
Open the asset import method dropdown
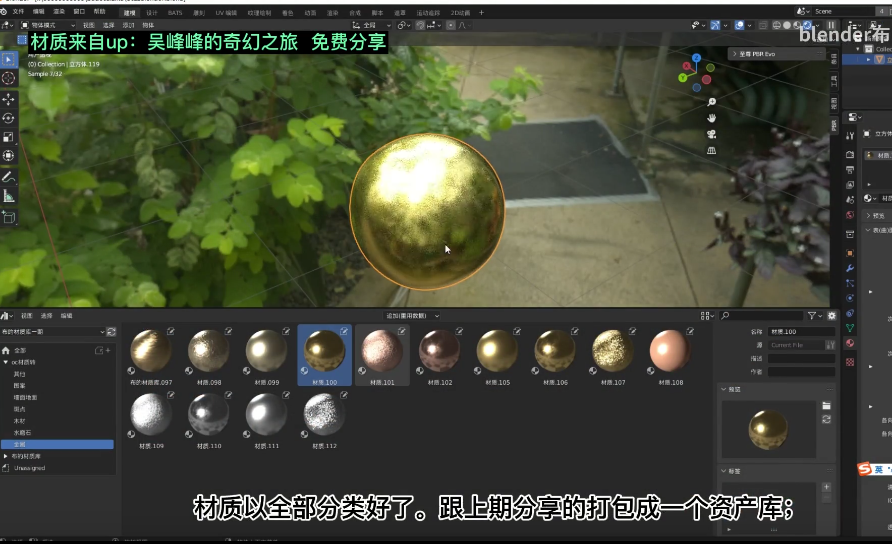click(412, 316)
